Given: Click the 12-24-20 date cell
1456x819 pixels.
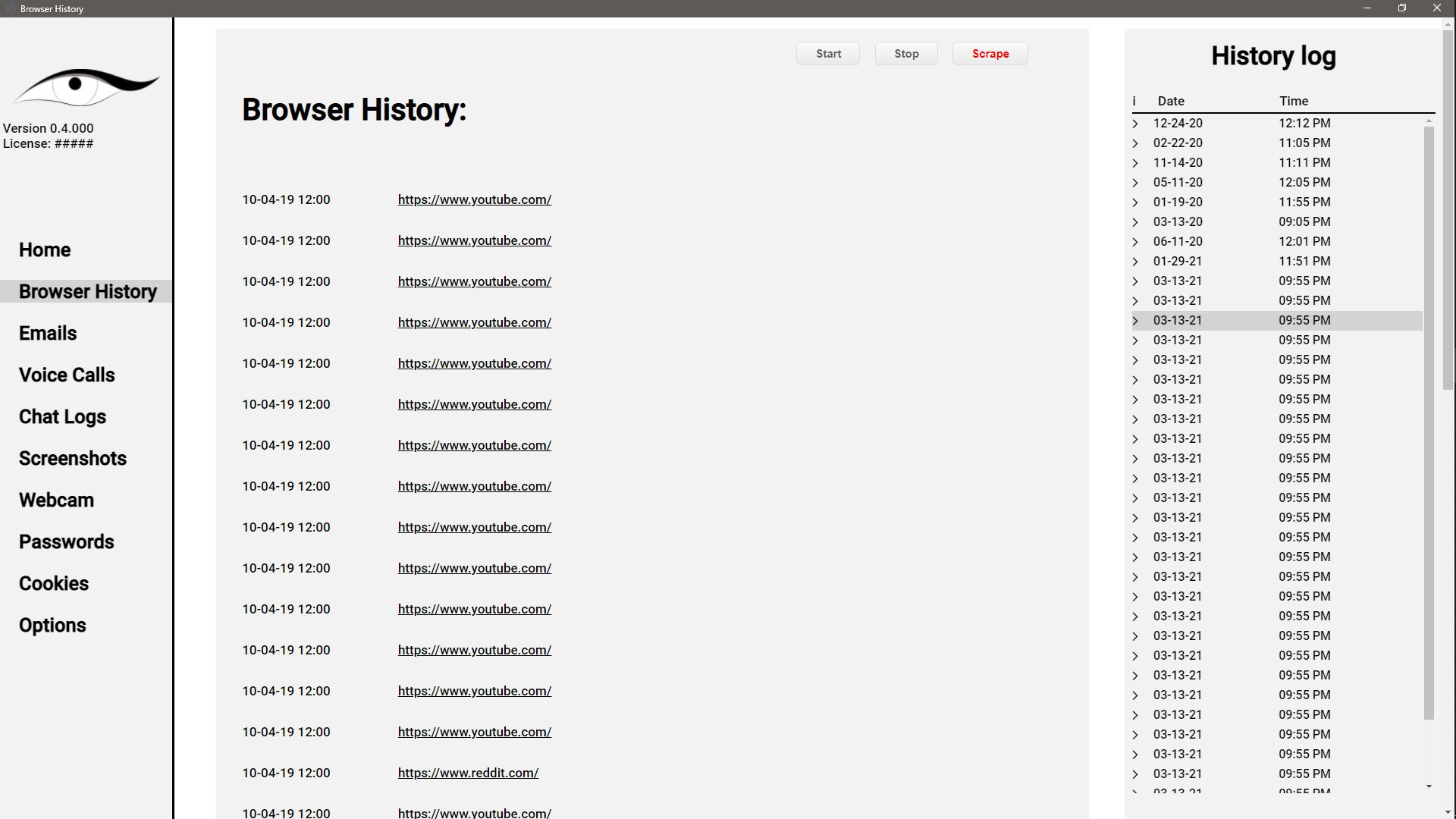Looking at the screenshot, I should pyautogui.click(x=1178, y=123).
